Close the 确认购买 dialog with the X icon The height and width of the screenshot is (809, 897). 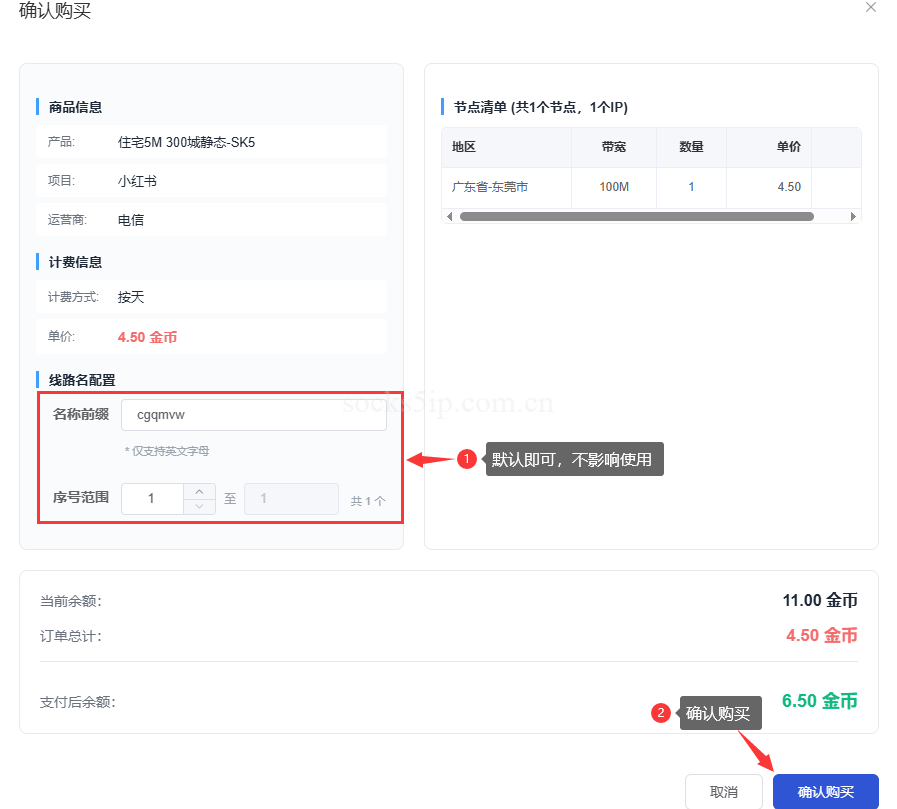tap(869, 8)
